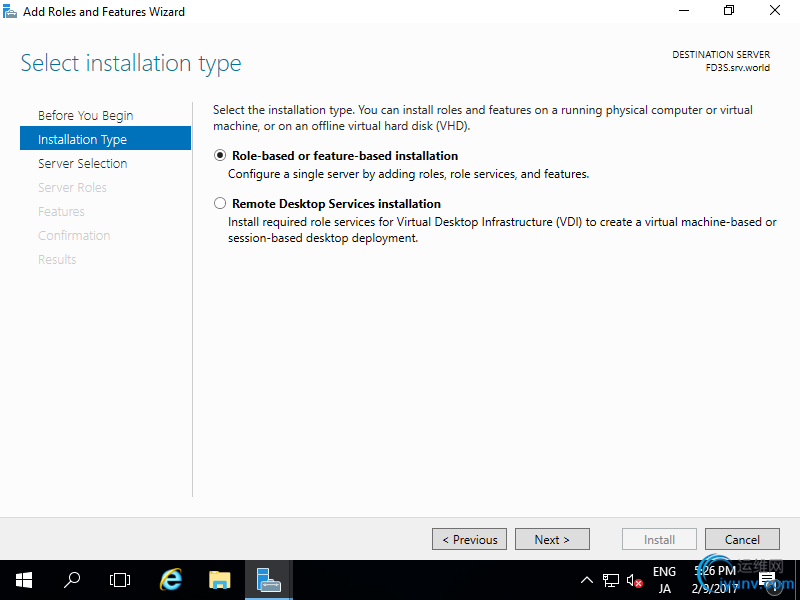The image size is (800, 600).
Task: Open the ENG JA language selector
Action: coord(664,580)
